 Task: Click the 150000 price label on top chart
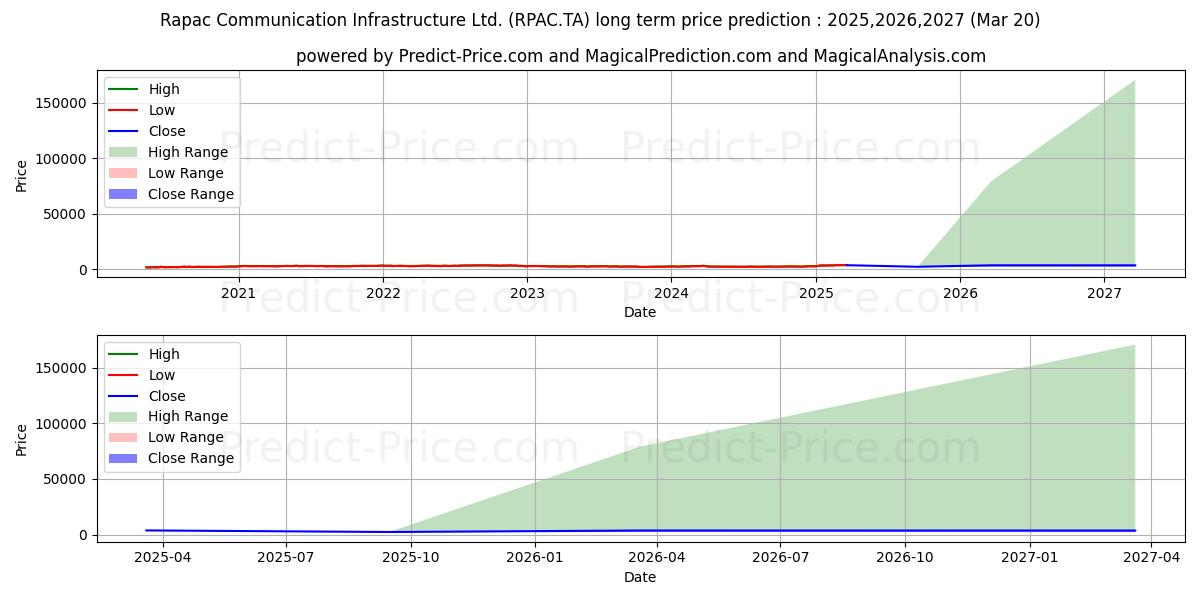coord(62,103)
